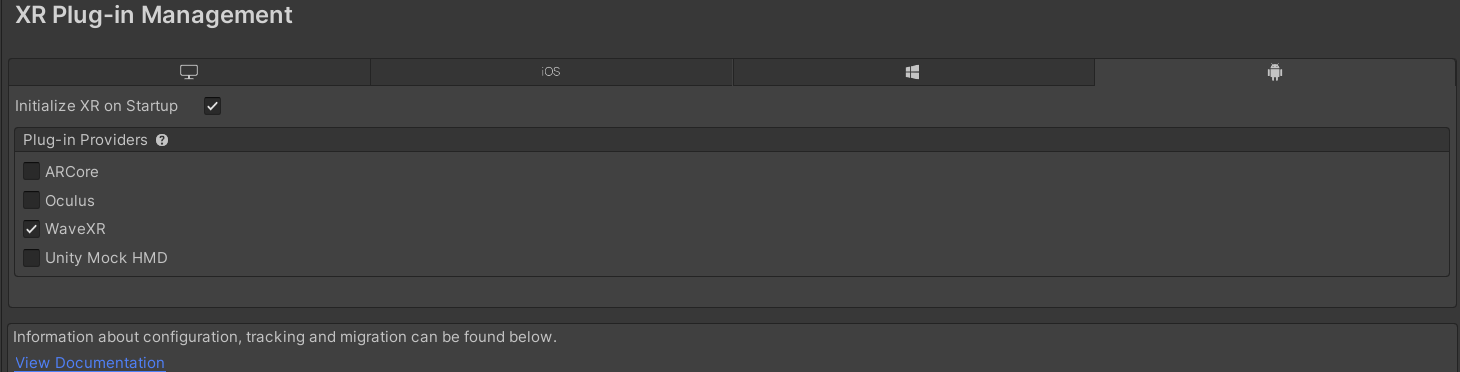
Task: Click the Plug-in Providers header text
Action: [85, 140]
